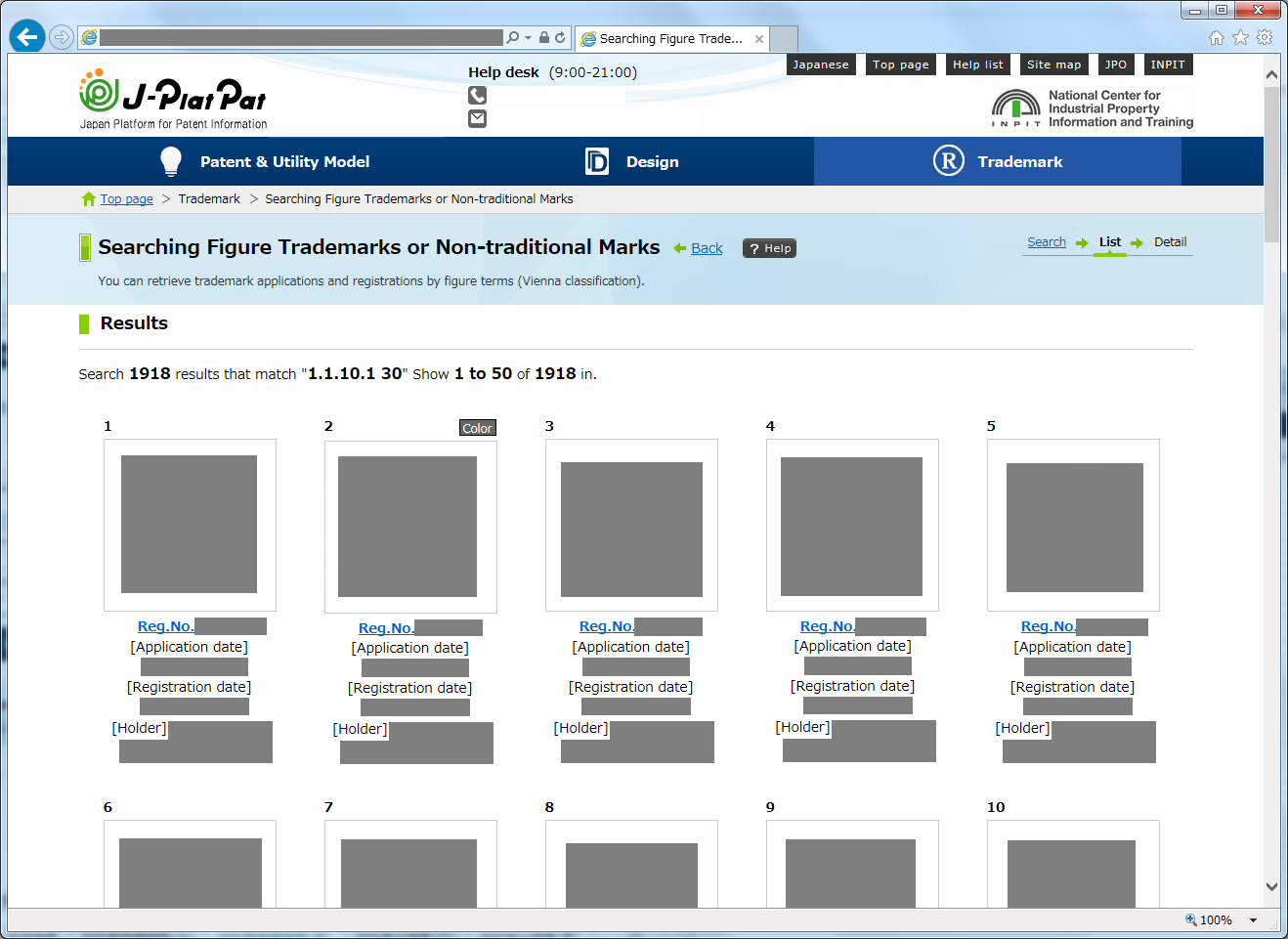
Task: Open the Trademark menu tab
Action: click(x=997, y=161)
